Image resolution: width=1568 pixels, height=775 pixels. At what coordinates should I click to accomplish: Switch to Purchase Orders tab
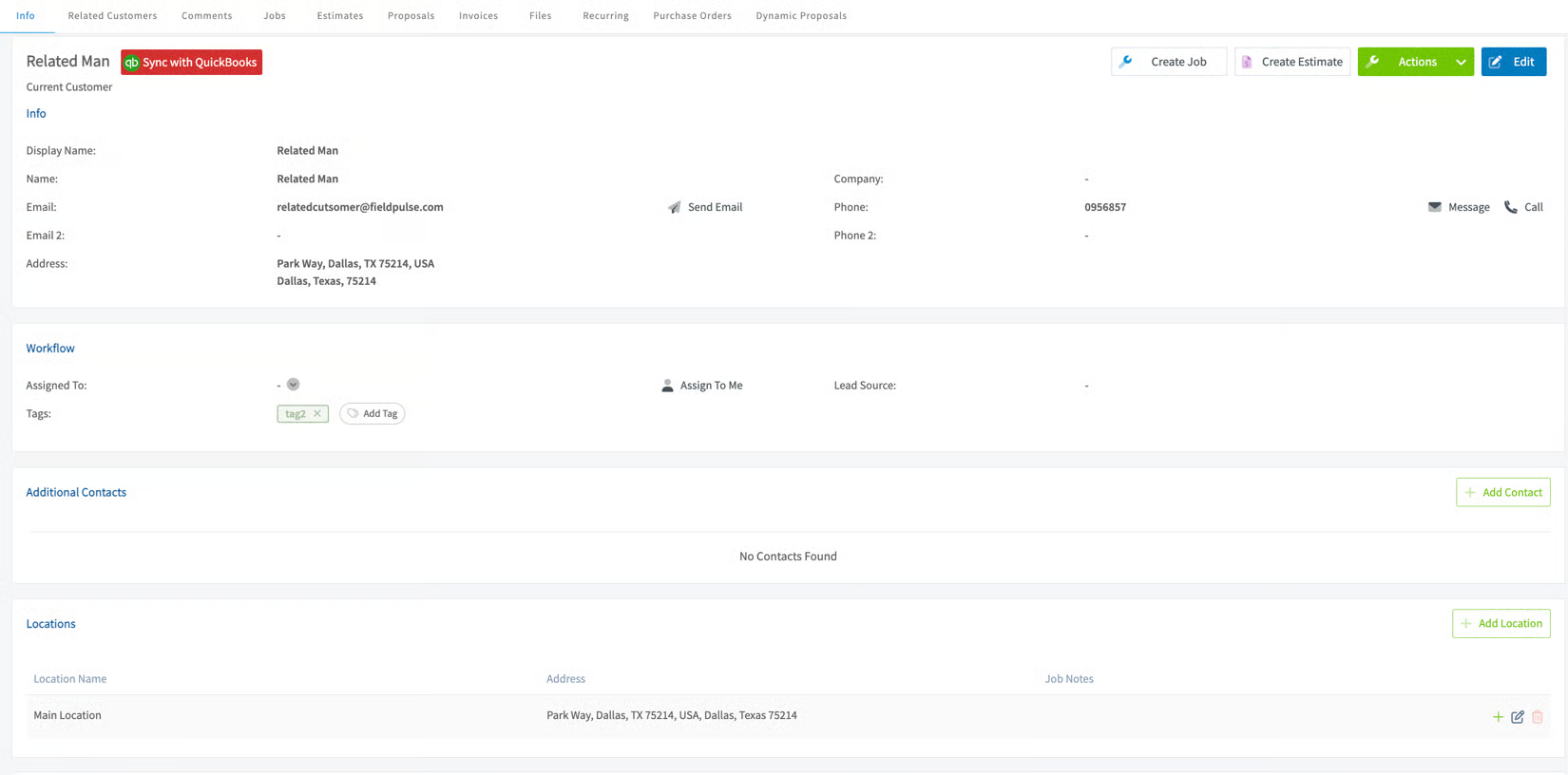pos(692,15)
